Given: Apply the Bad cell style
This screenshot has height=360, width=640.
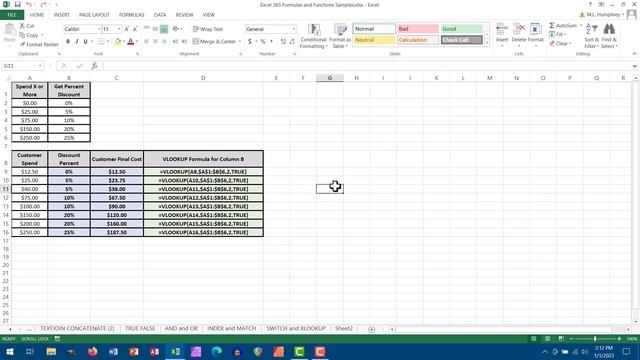Looking at the screenshot, I should pyautogui.click(x=418, y=29).
